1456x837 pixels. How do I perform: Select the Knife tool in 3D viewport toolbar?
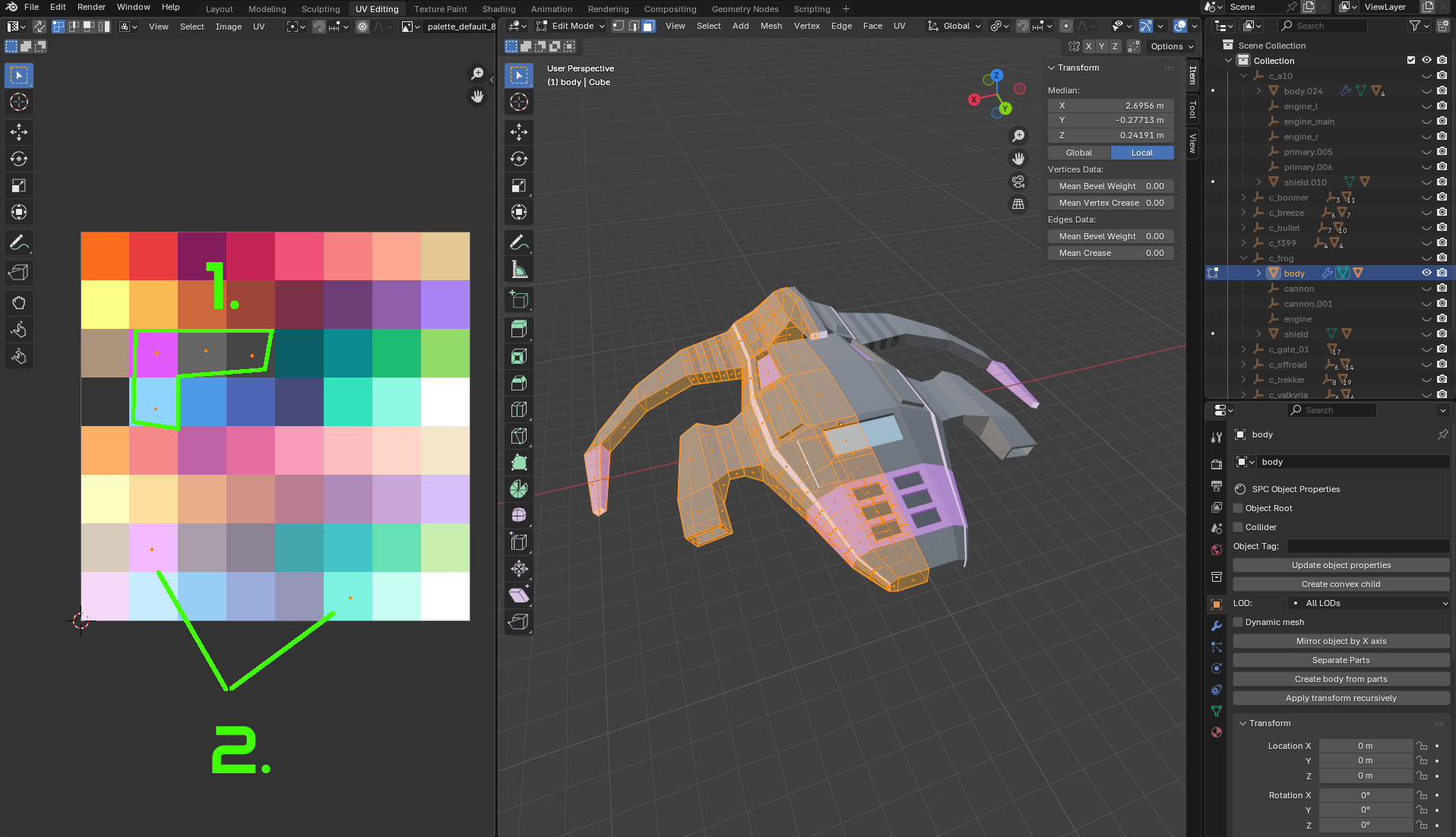click(x=519, y=436)
